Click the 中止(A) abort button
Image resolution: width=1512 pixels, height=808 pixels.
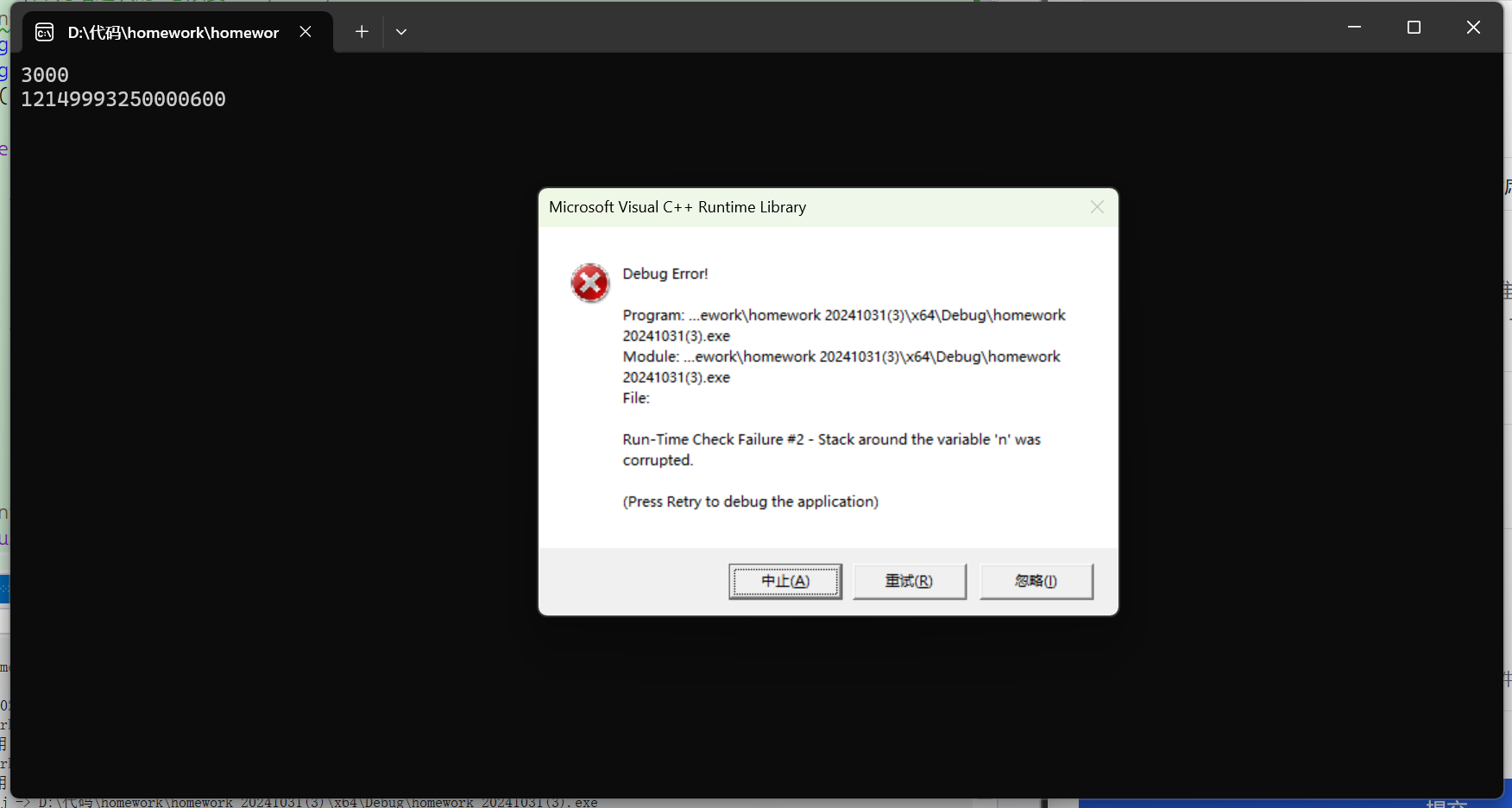pyautogui.click(x=785, y=581)
